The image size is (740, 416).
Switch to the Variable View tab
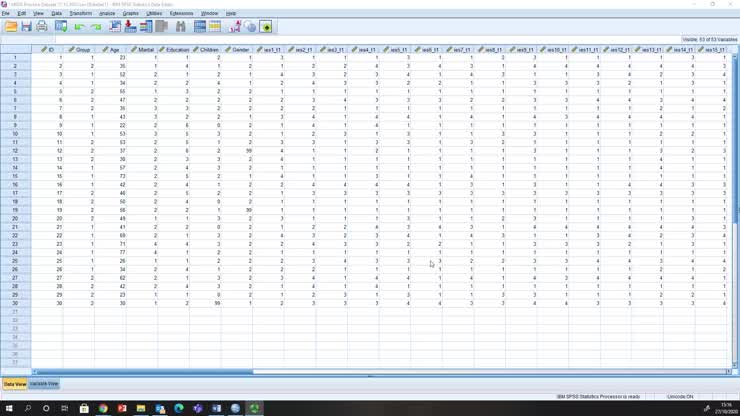coord(44,384)
